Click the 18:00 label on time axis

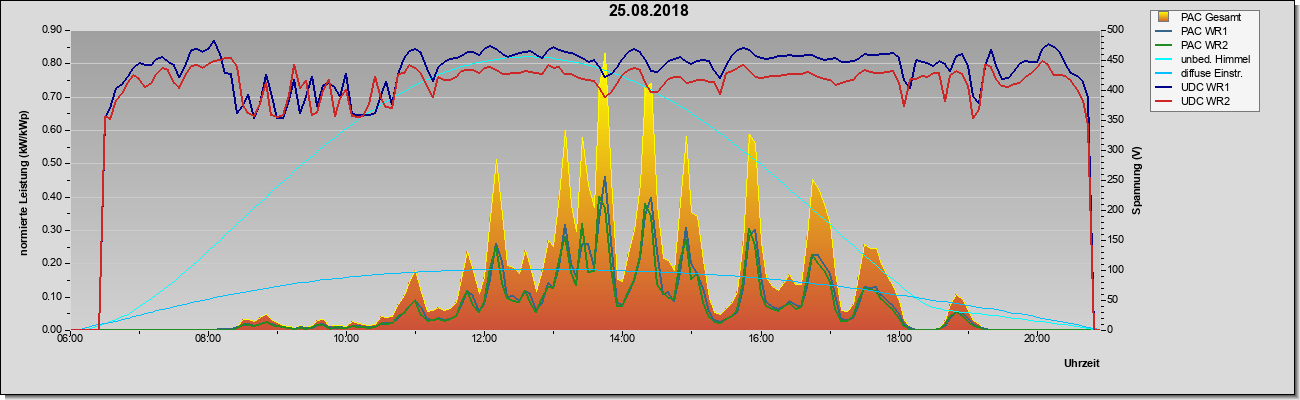click(899, 338)
